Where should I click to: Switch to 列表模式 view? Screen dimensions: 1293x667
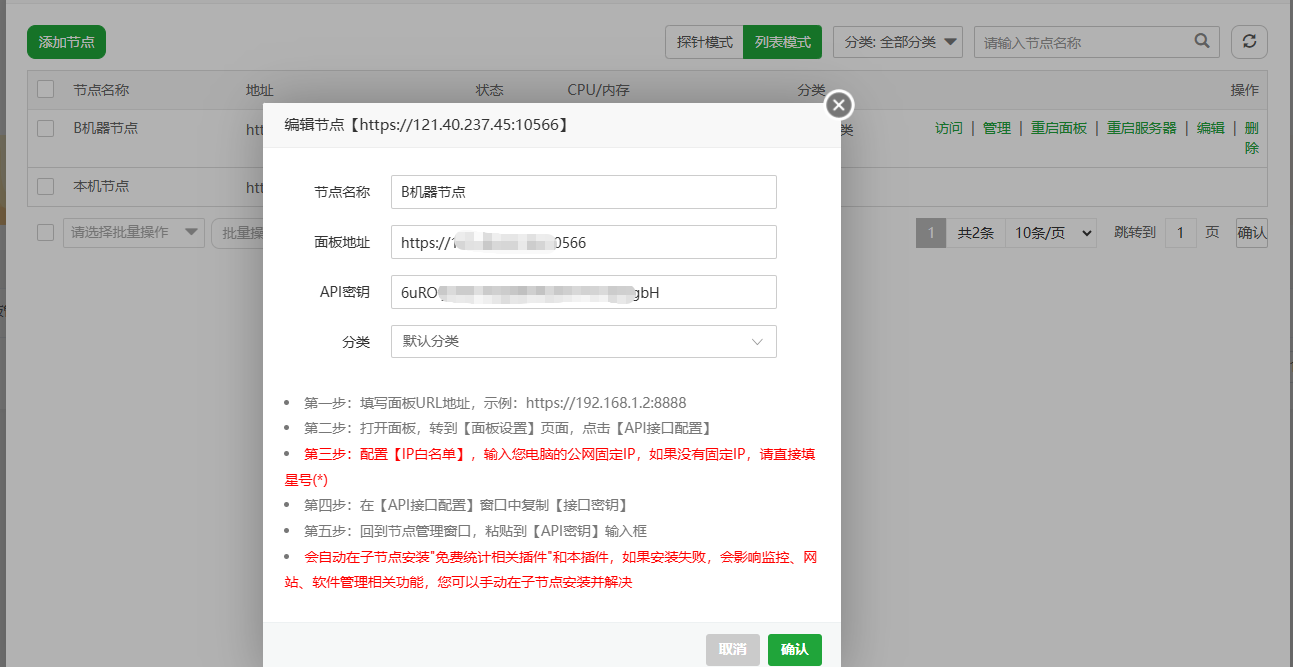click(782, 42)
